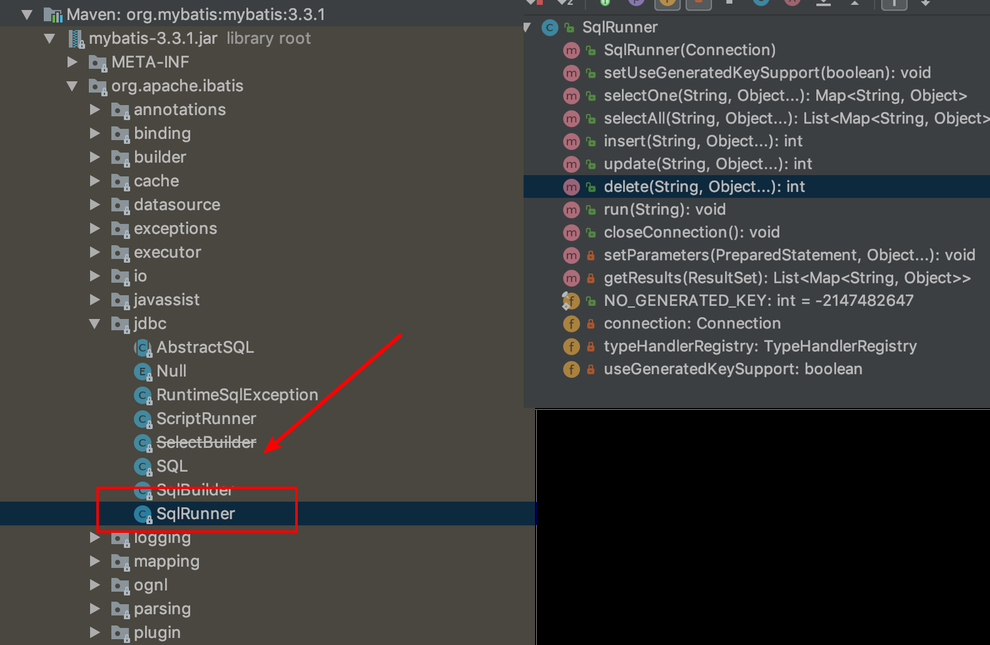Click the SQL class icon
The width and height of the screenshot is (990, 645).
click(143, 467)
